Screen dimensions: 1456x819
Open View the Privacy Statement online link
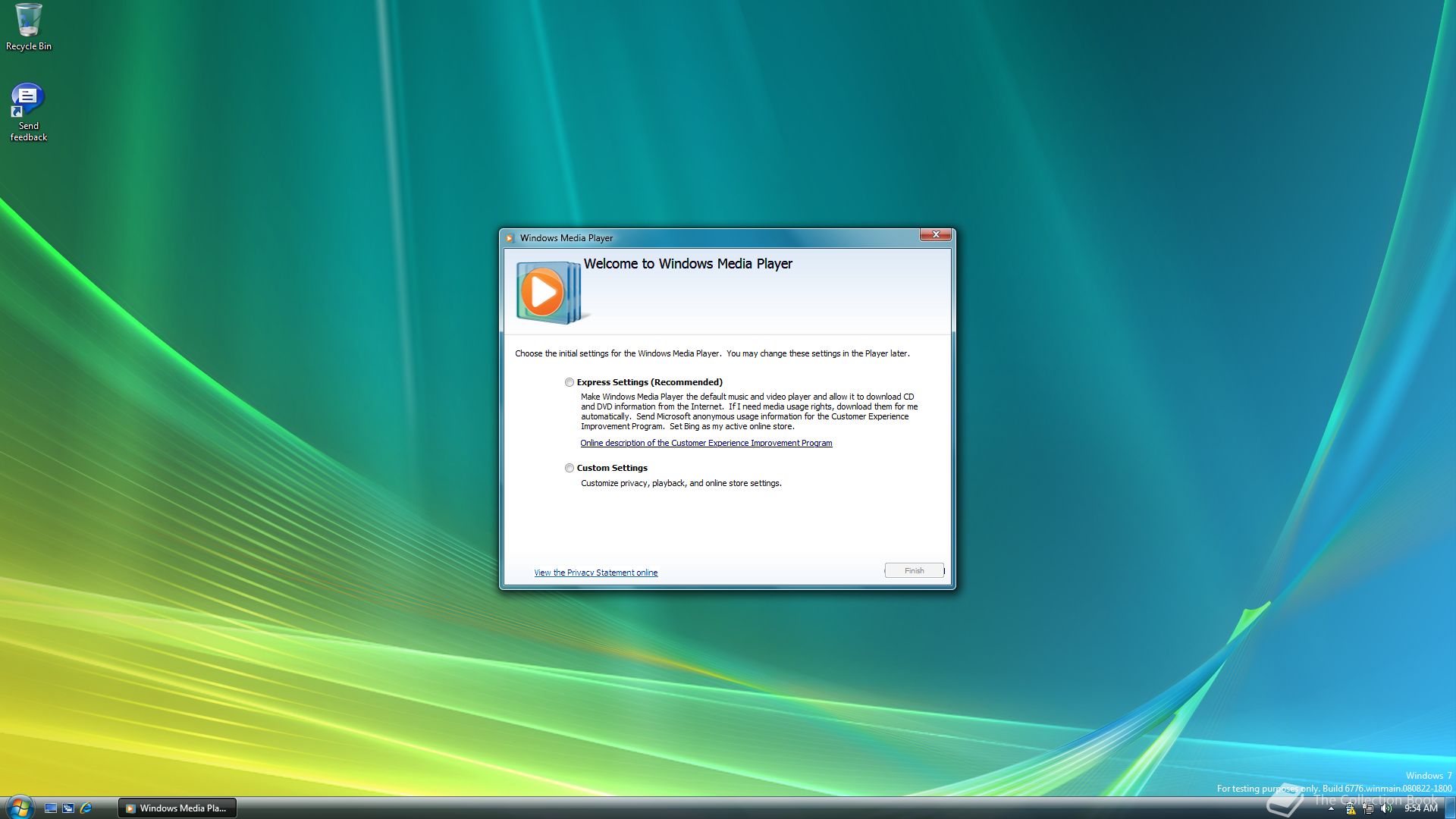pyautogui.click(x=595, y=573)
